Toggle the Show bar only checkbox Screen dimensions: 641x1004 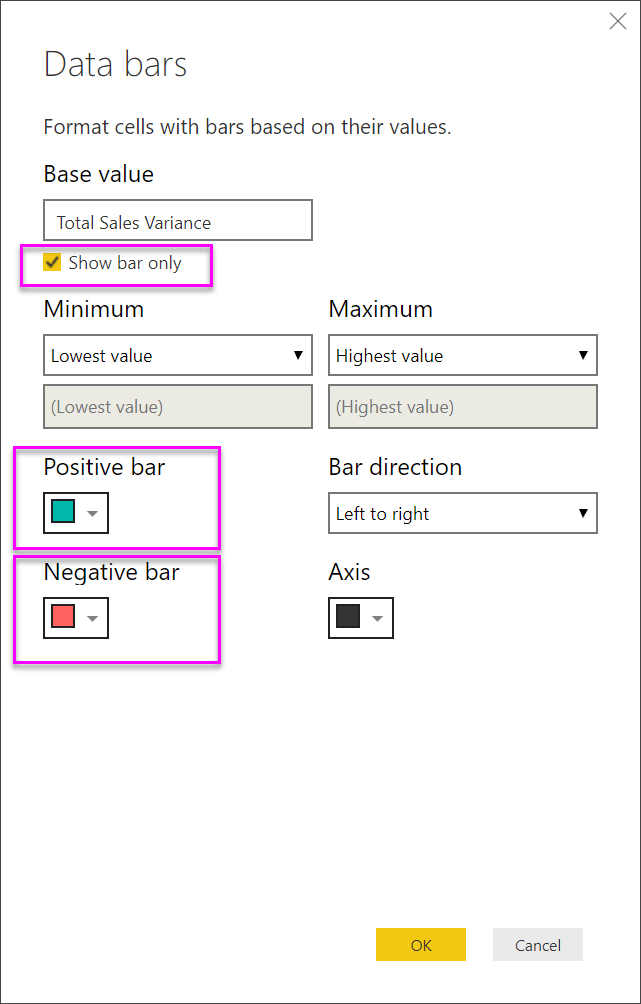point(53,263)
